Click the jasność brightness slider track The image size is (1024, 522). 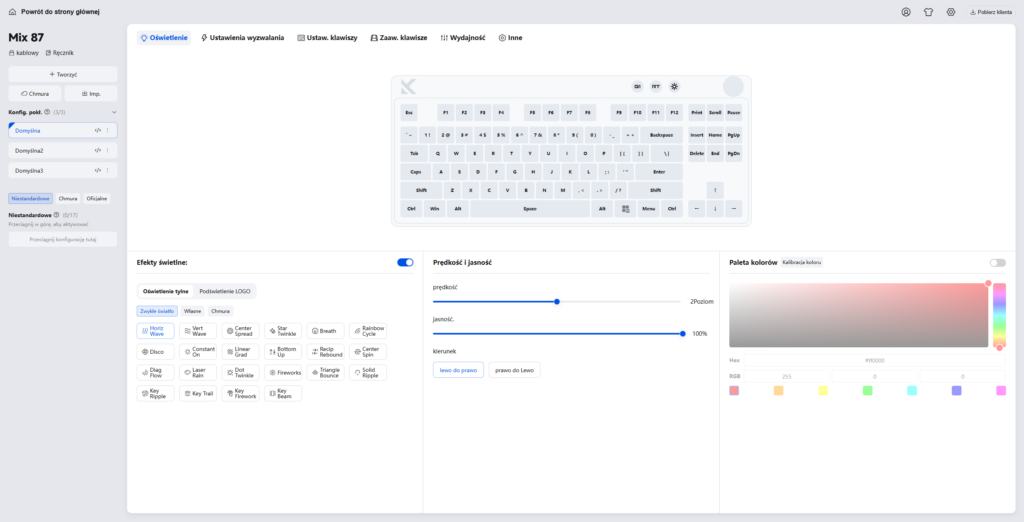click(558, 334)
